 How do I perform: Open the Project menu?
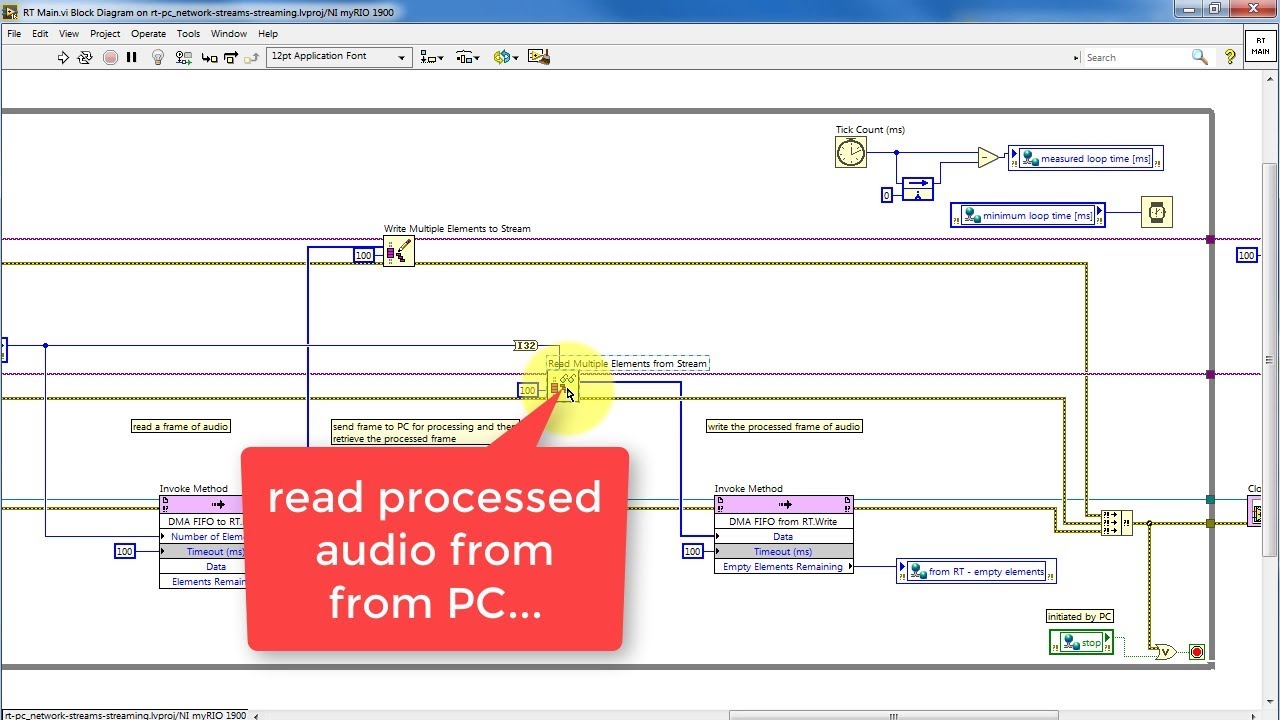[105, 33]
